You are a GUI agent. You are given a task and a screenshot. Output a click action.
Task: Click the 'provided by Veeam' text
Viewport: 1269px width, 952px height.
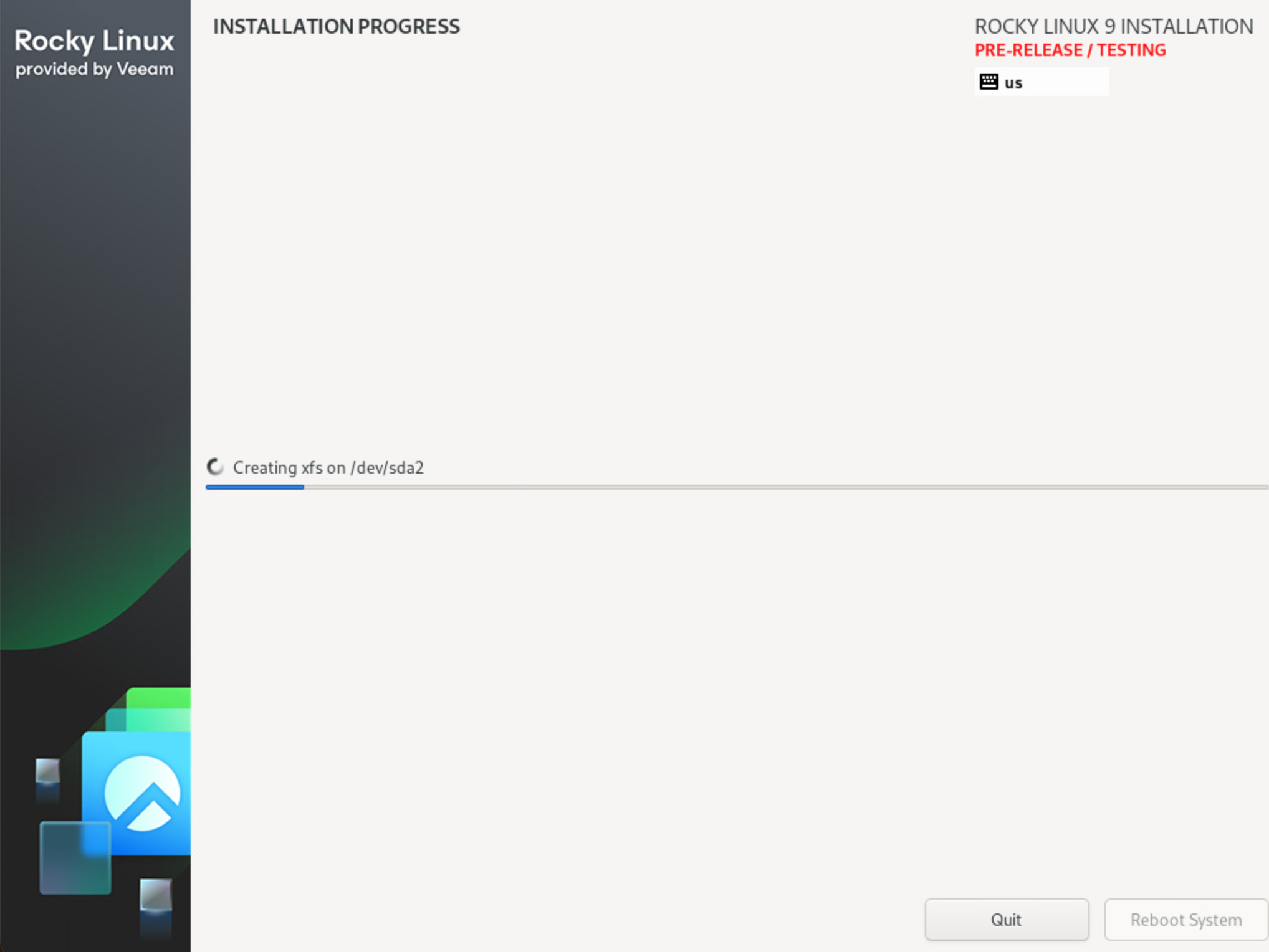(x=94, y=69)
